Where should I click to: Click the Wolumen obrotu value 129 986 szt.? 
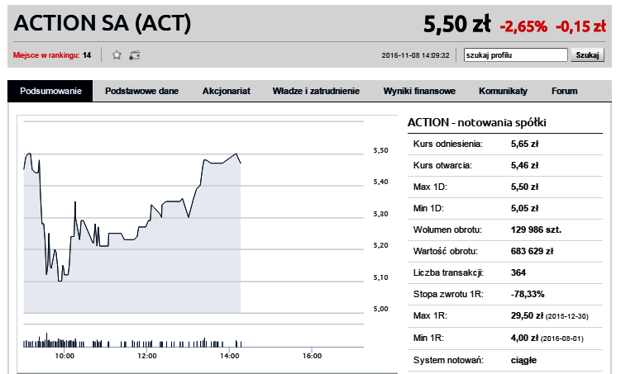pyautogui.click(x=536, y=230)
